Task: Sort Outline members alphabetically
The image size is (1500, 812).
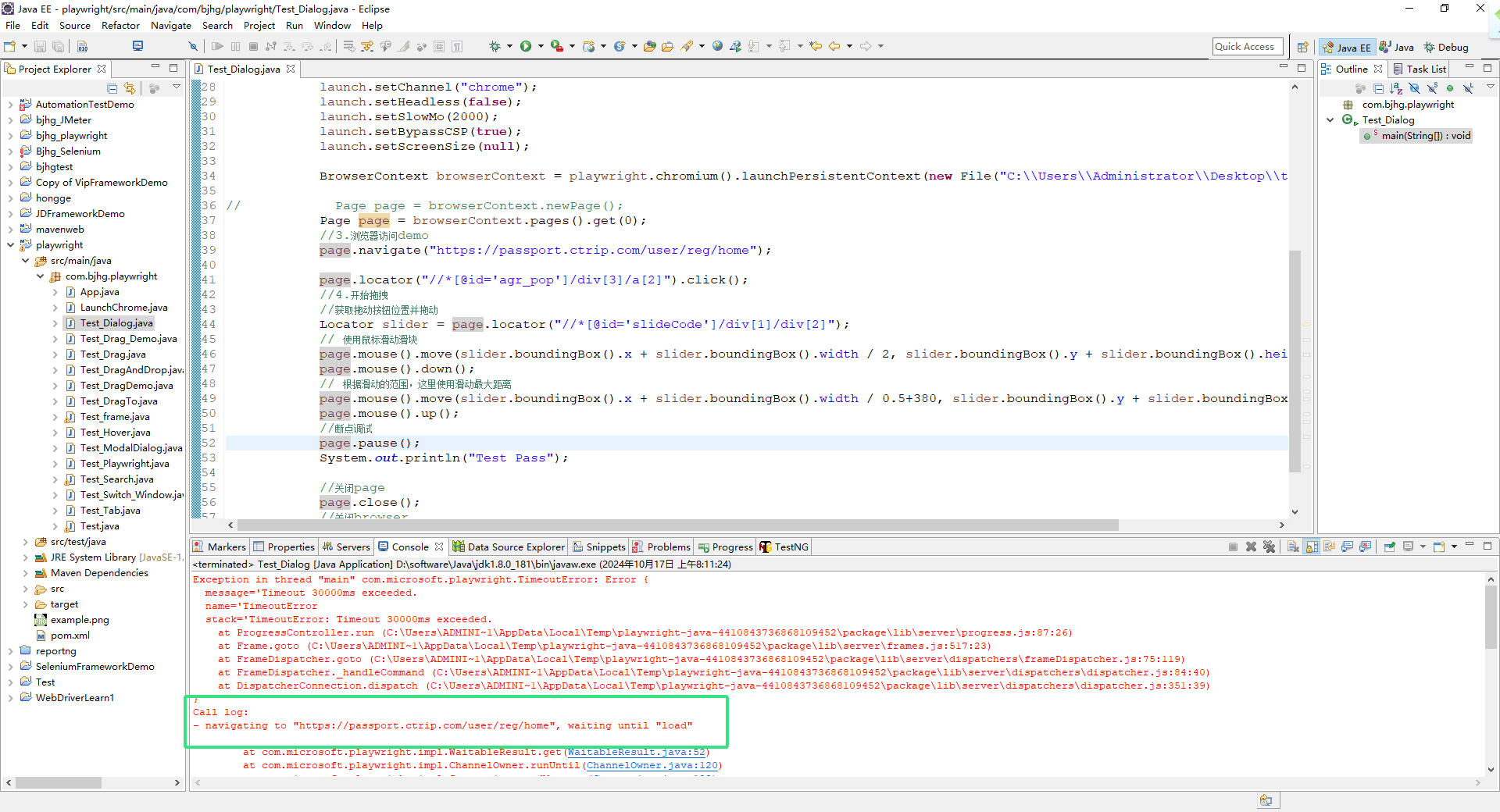Action: pos(1396,88)
